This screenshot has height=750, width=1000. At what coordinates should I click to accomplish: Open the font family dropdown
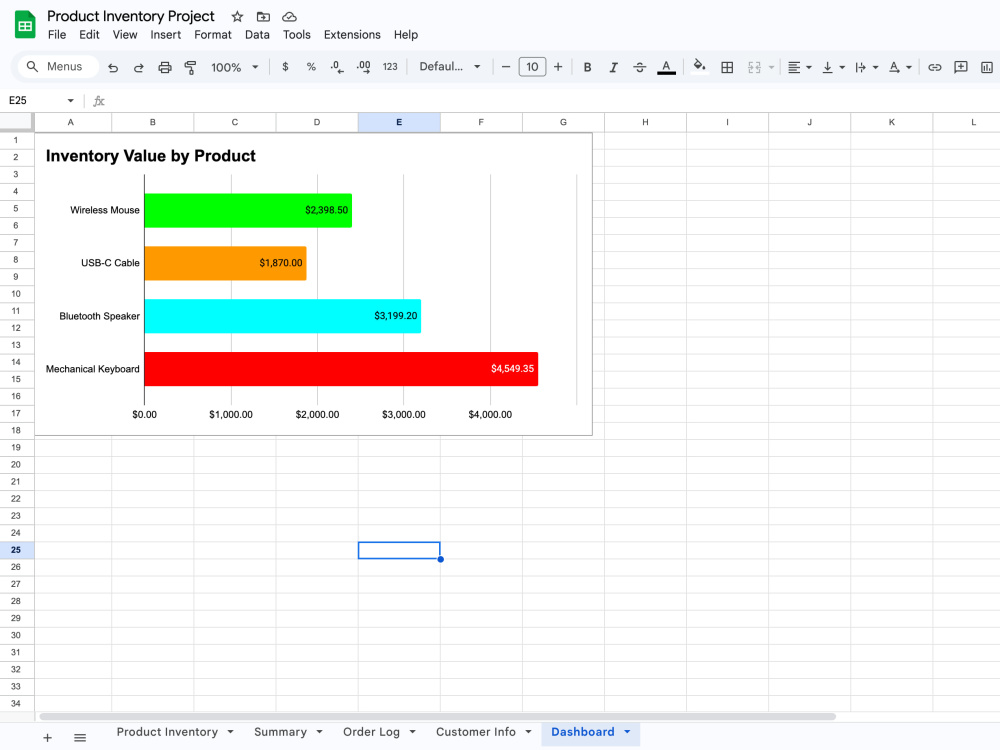point(450,66)
